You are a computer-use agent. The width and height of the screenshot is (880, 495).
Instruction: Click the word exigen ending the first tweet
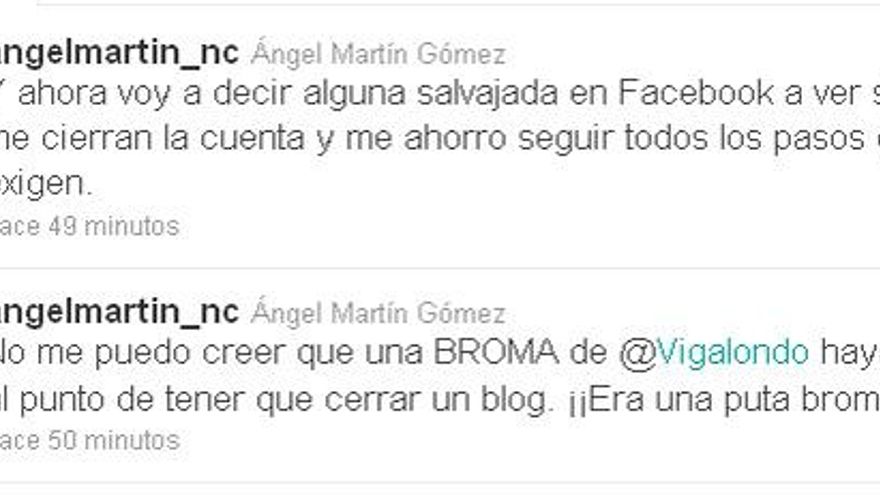pyautogui.click(x=46, y=184)
